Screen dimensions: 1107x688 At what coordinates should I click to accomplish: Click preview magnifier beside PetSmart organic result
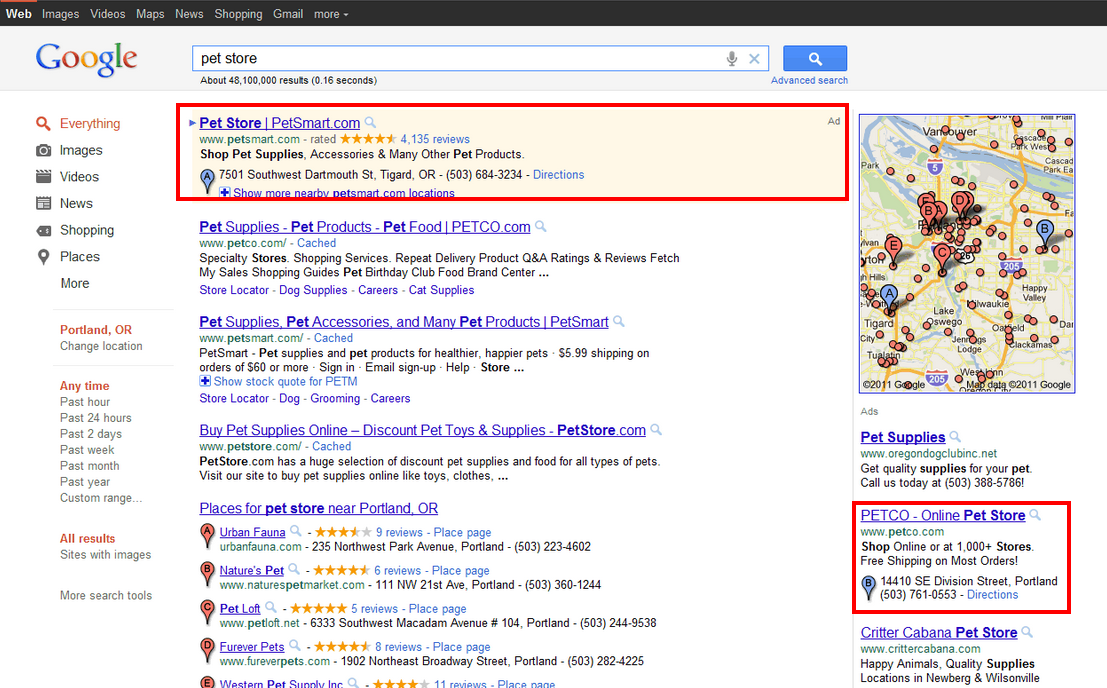pos(619,322)
